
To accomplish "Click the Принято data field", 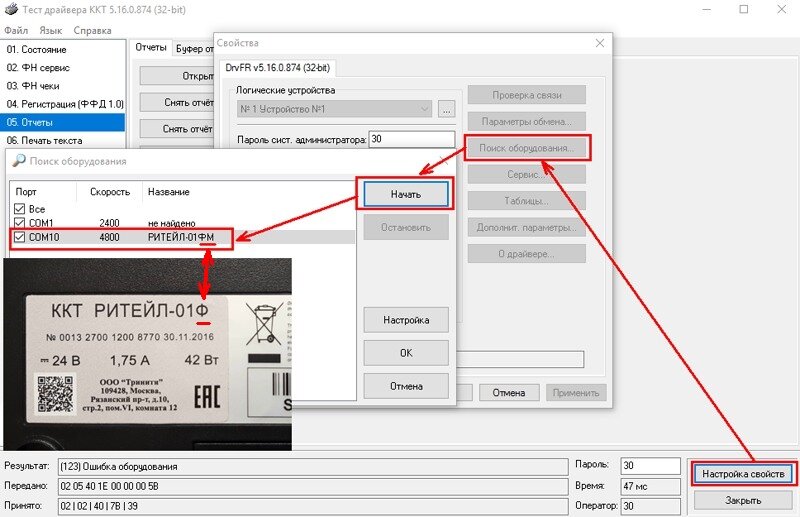I will coord(313,506).
